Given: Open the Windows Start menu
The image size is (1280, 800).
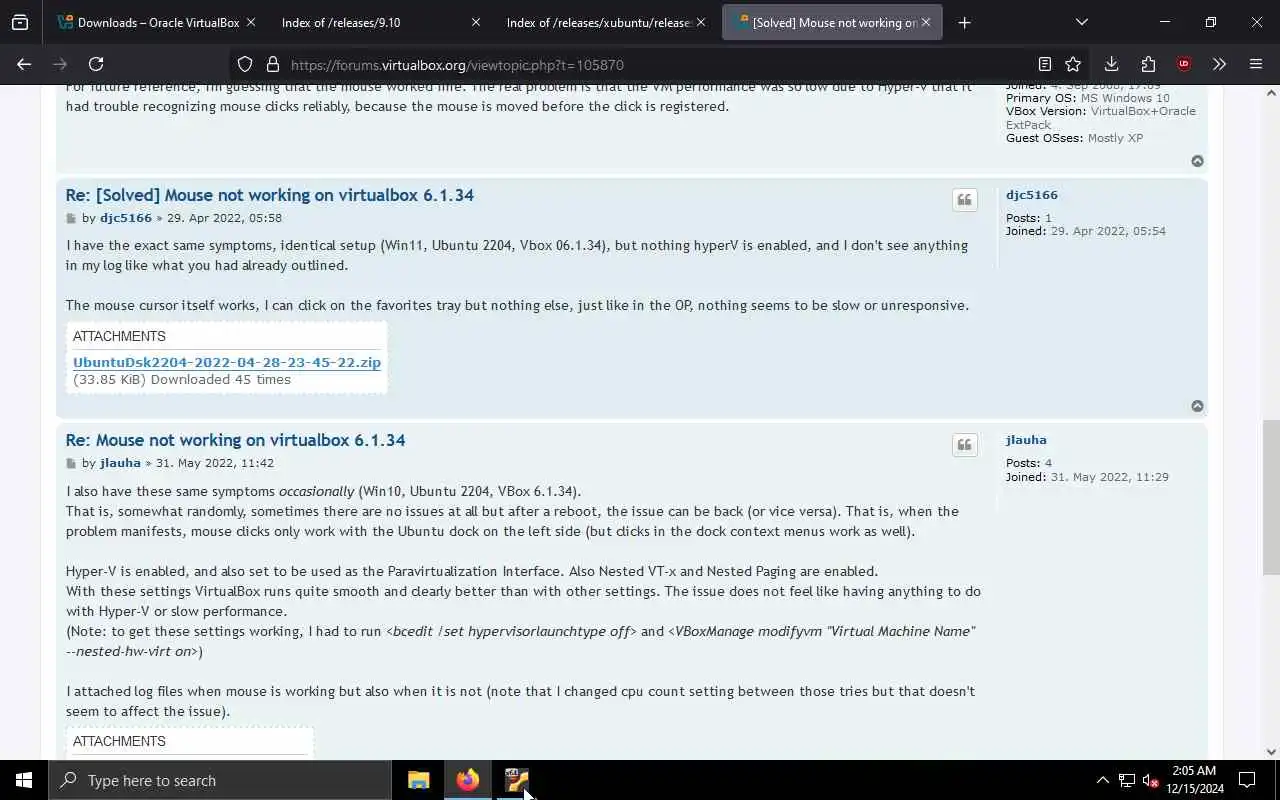Looking at the screenshot, I should tap(24, 780).
